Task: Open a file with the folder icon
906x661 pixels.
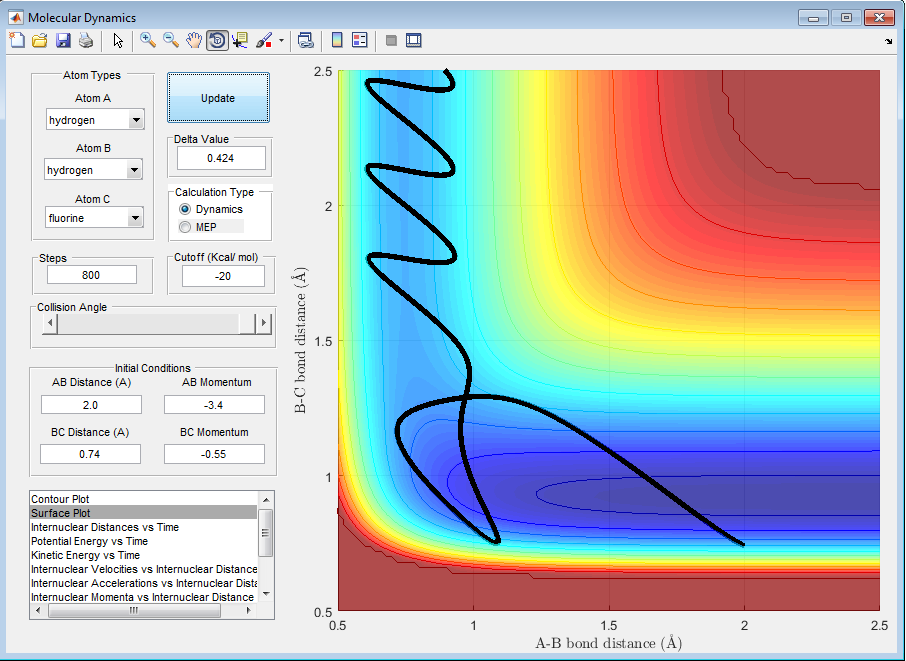Action: (40, 40)
